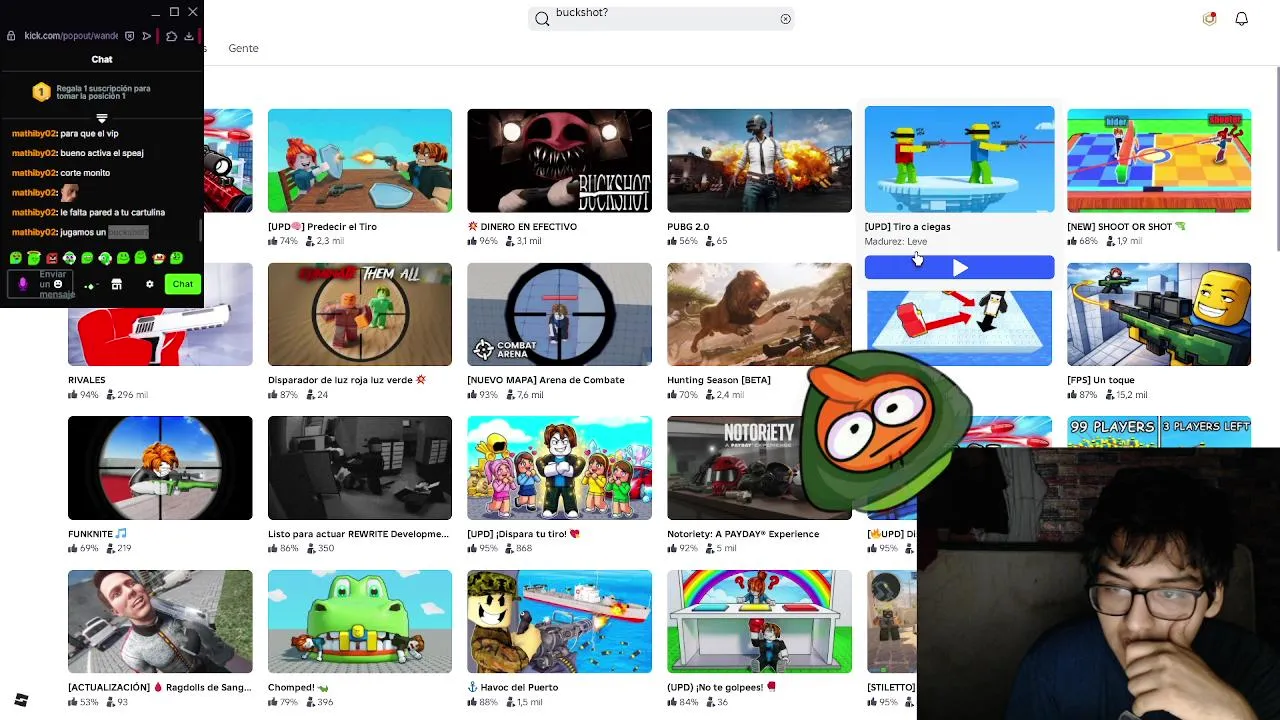
Task: Open downloads icon in popup window
Action: click(189, 36)
